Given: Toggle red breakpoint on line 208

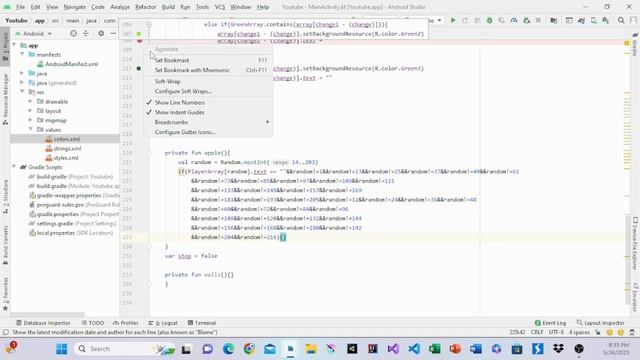Looking at the screenshot, I should pos(140,41).
